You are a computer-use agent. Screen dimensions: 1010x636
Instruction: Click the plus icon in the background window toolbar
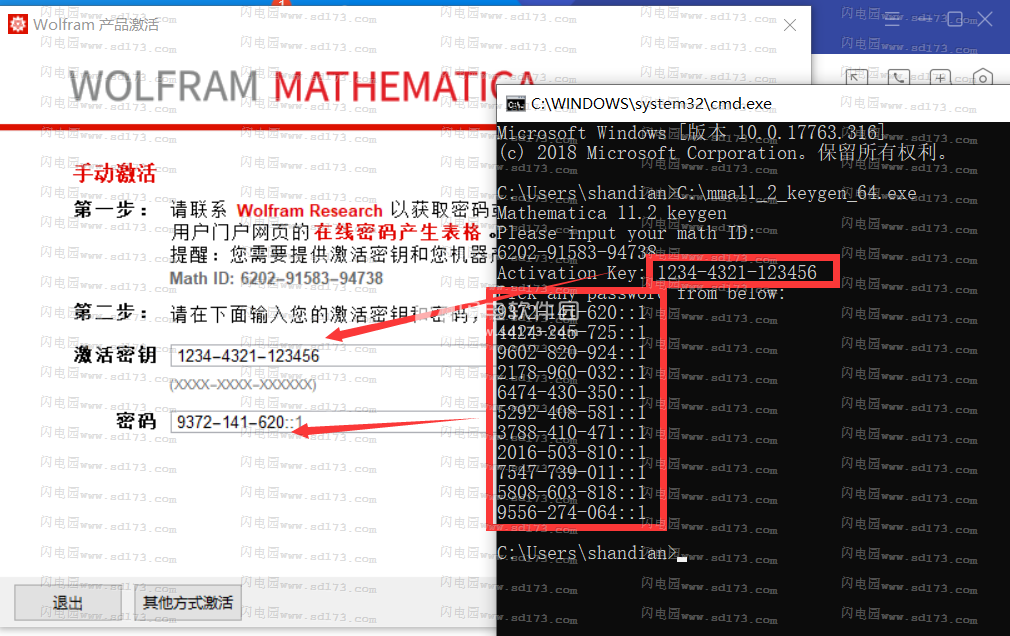(x=940, y=77)
